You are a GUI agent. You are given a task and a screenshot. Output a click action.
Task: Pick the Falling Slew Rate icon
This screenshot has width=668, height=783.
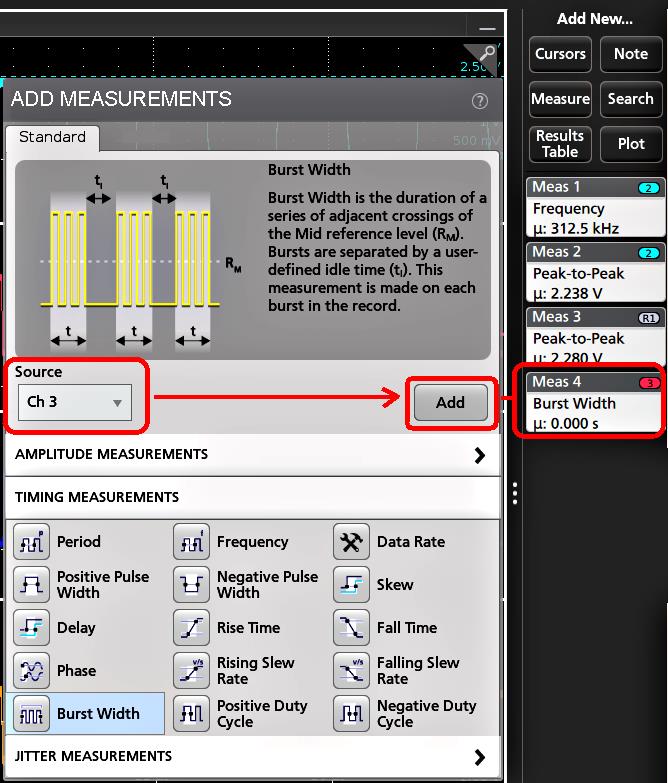(351, 671)
